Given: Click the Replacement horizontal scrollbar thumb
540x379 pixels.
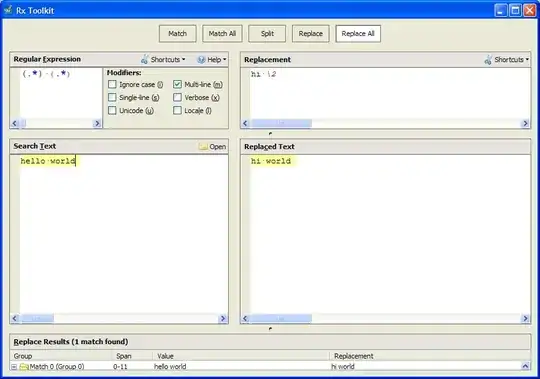Looking at the screenshot, I should pos(281,123).
